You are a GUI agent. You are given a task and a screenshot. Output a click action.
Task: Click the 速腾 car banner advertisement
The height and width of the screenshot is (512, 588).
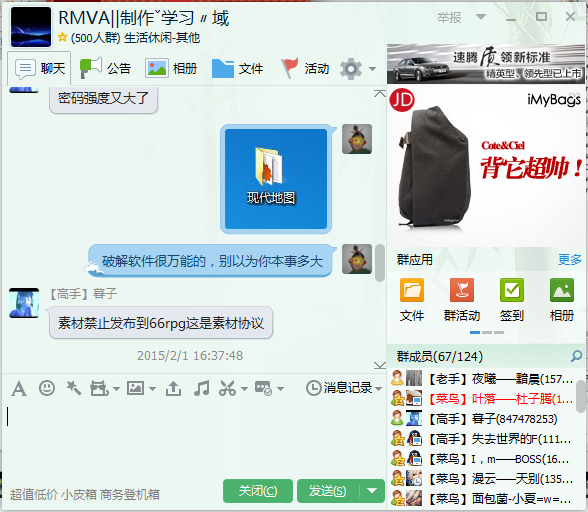click(486, 64)
